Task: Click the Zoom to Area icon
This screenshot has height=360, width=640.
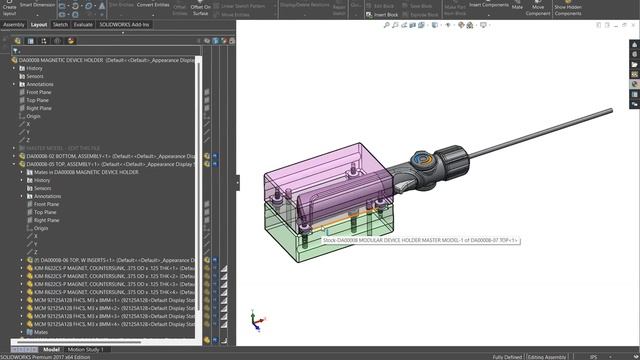Action: coord(395,25)
